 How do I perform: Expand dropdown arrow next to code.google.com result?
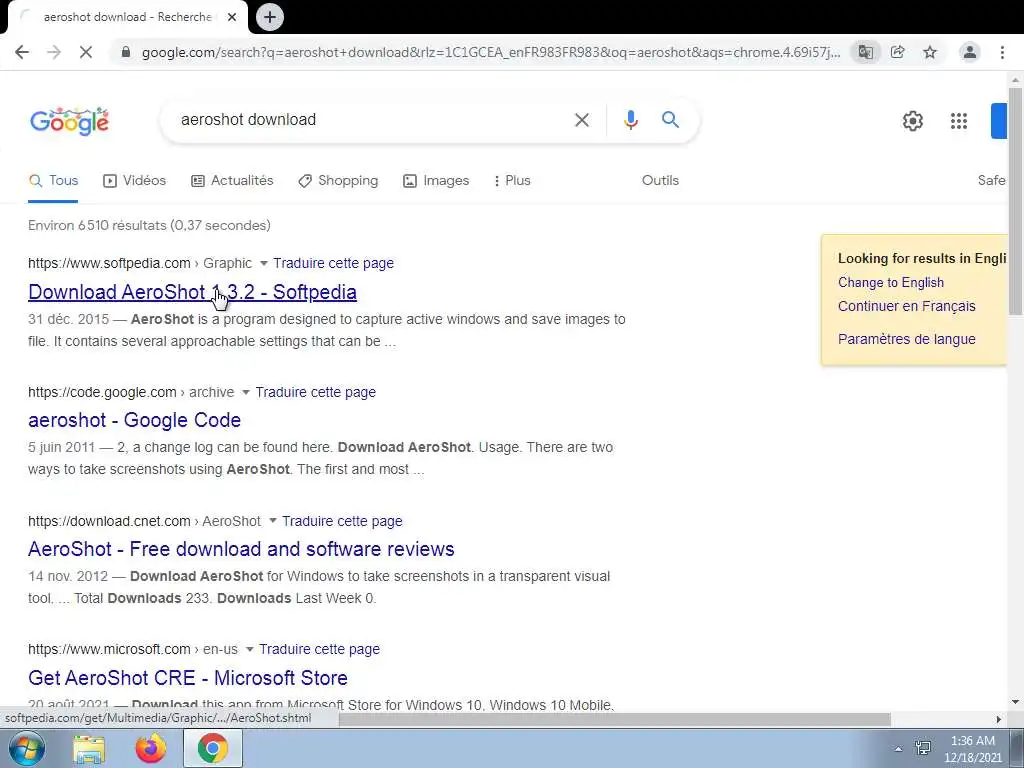pos(246,392)
